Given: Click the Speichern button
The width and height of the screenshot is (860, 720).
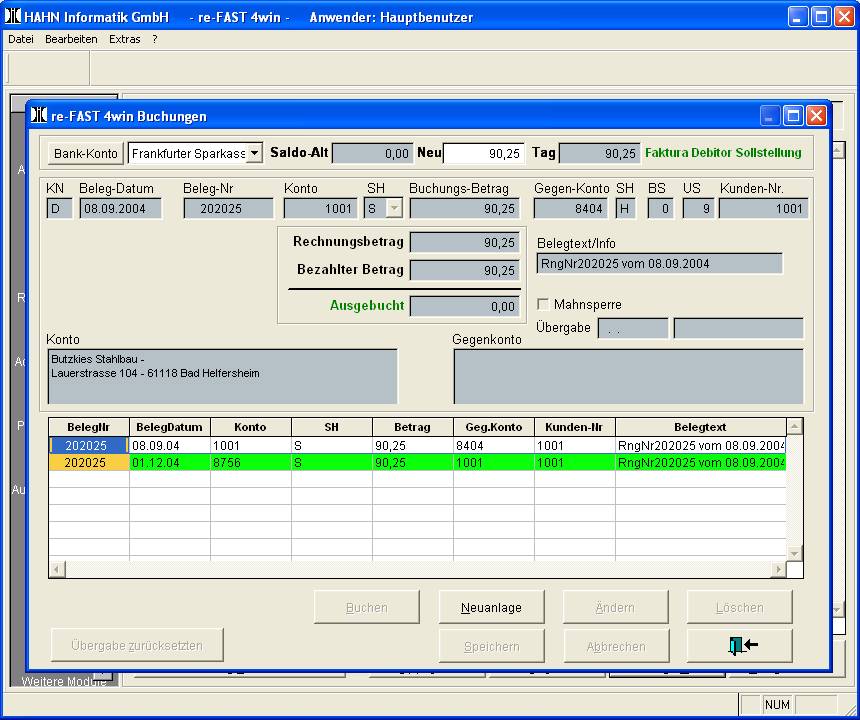Looking at the screenshot, I should click(491, 647).
